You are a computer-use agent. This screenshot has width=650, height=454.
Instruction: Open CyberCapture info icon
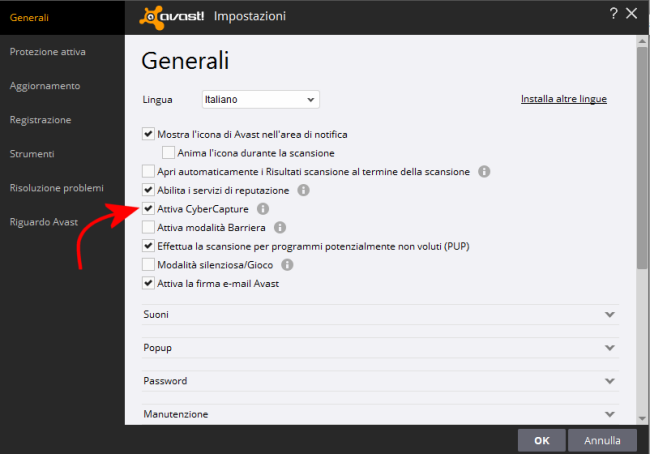[263, 209]
